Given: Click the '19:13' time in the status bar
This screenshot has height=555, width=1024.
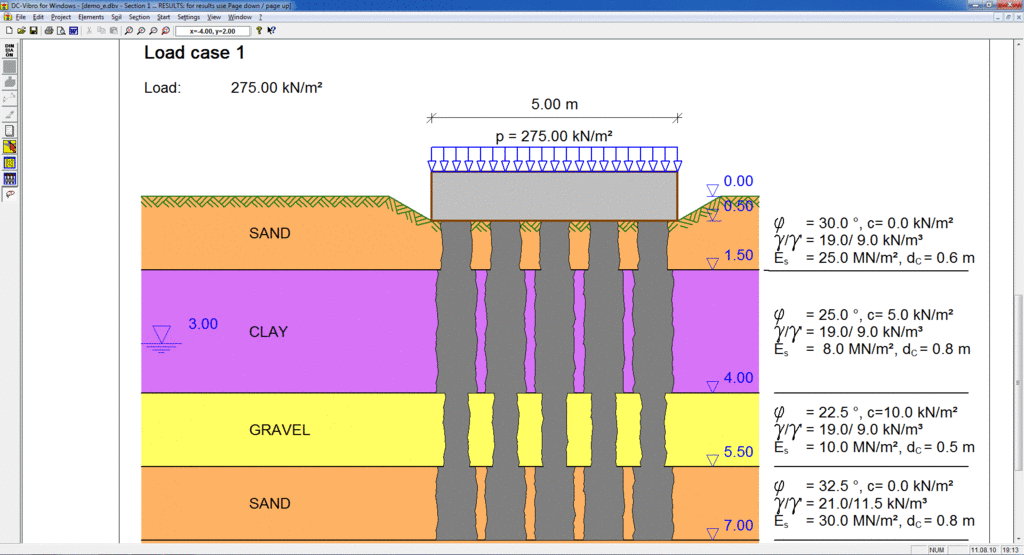Looking at the screenshot, I should click(1010, 550).
